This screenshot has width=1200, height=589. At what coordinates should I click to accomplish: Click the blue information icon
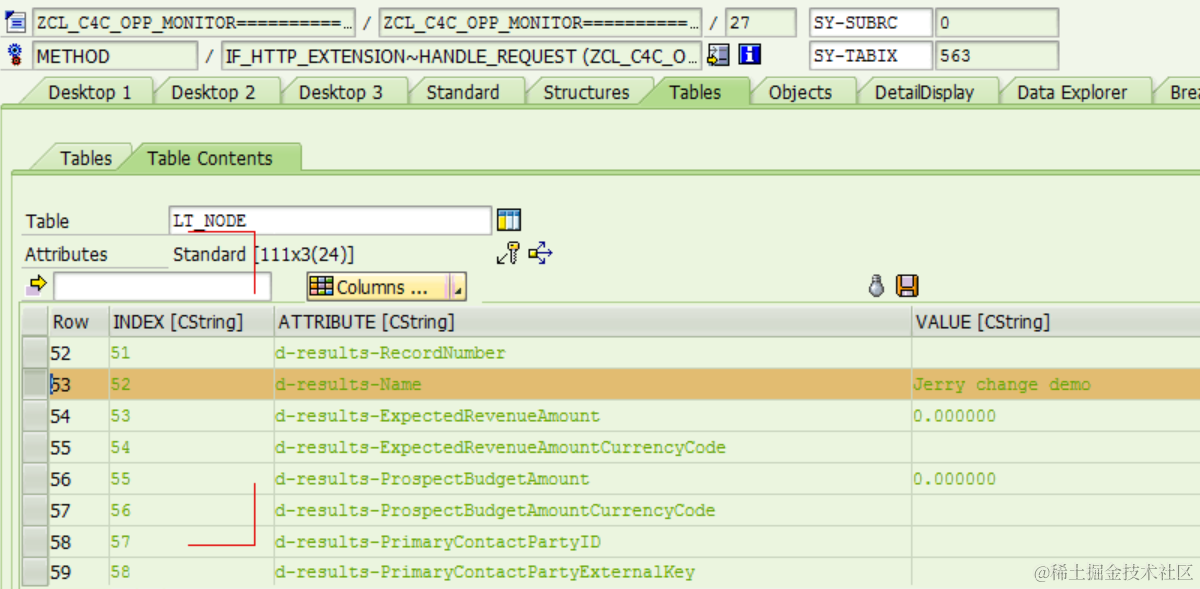(749, 55)
